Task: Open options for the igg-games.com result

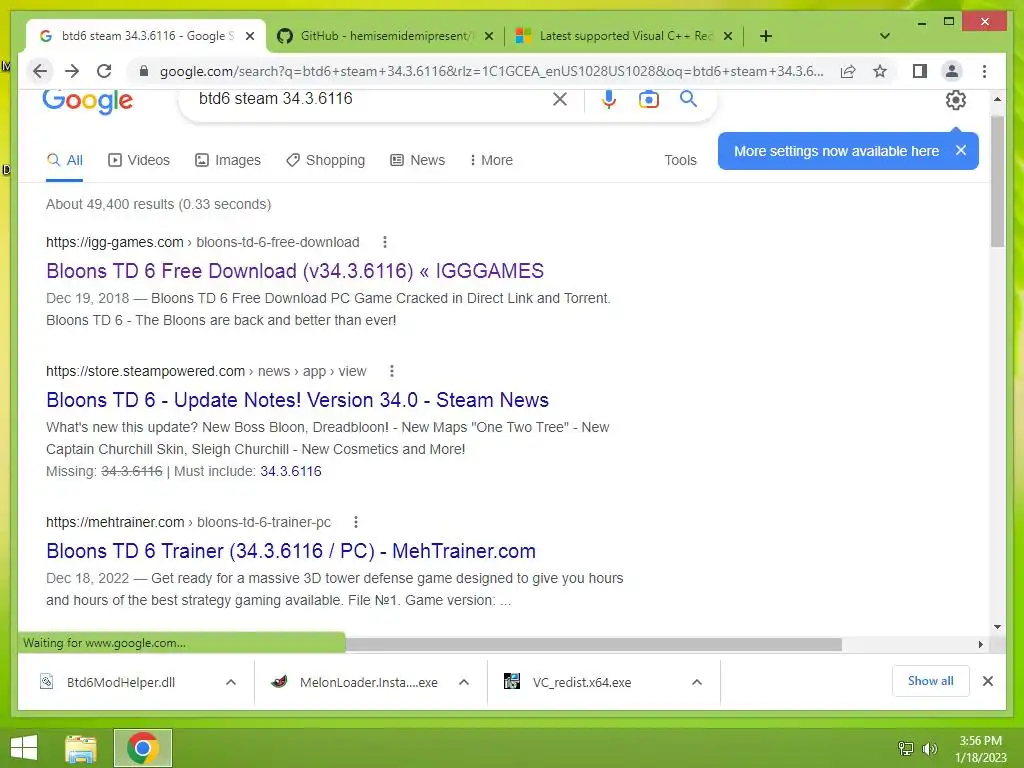Action: pos(385,242)
